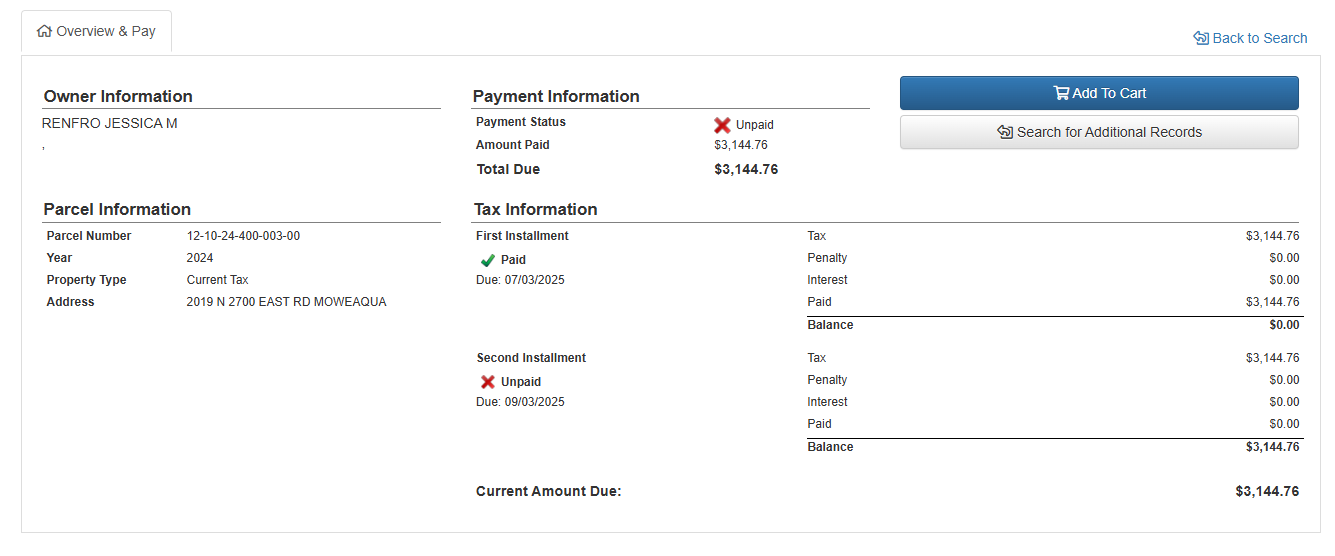Screen dimensions: 1335x556
Task: Click the icon beside Search for Additional Records
Action: (1005, 132)
